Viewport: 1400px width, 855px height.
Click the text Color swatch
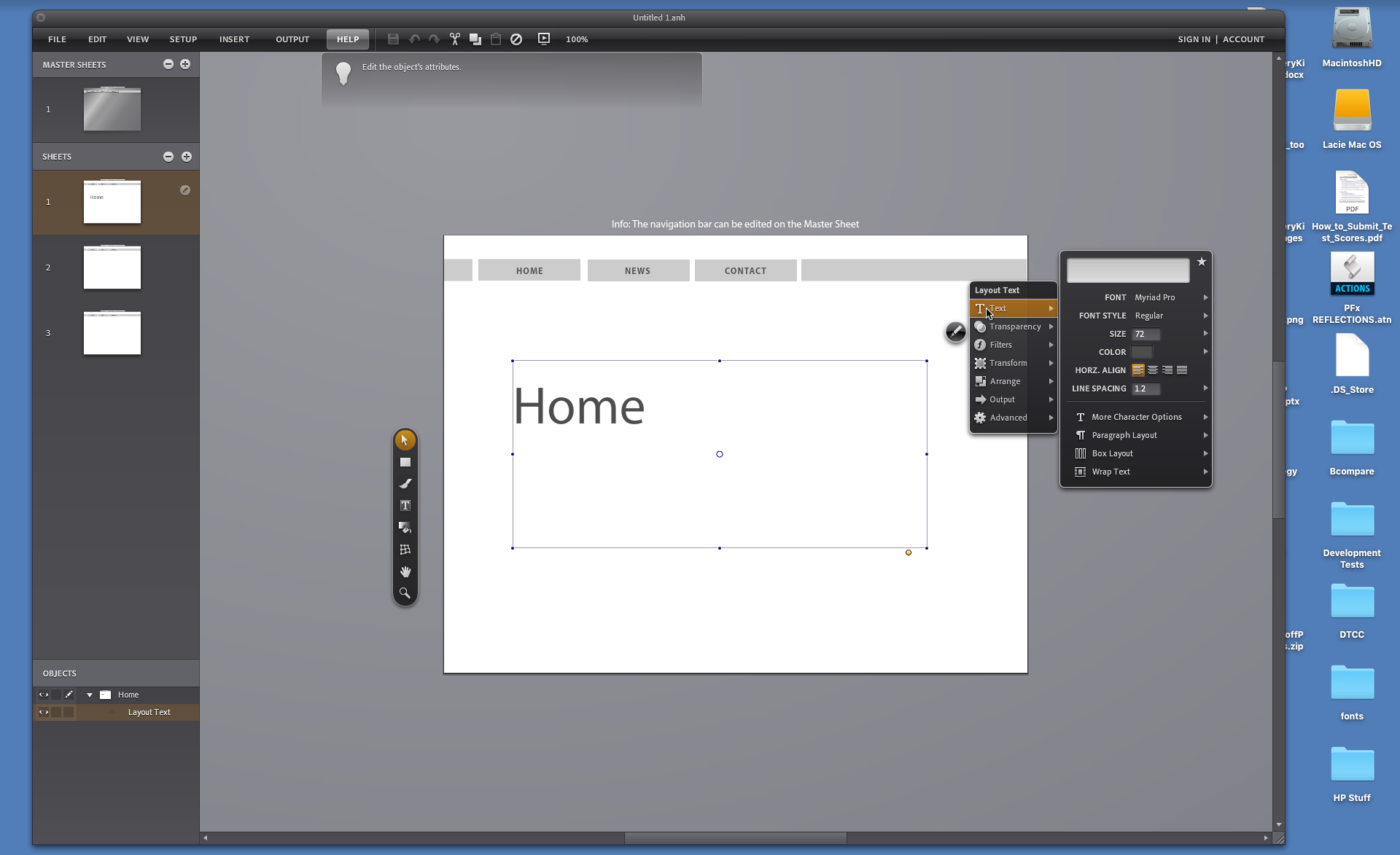point(1141,352)
